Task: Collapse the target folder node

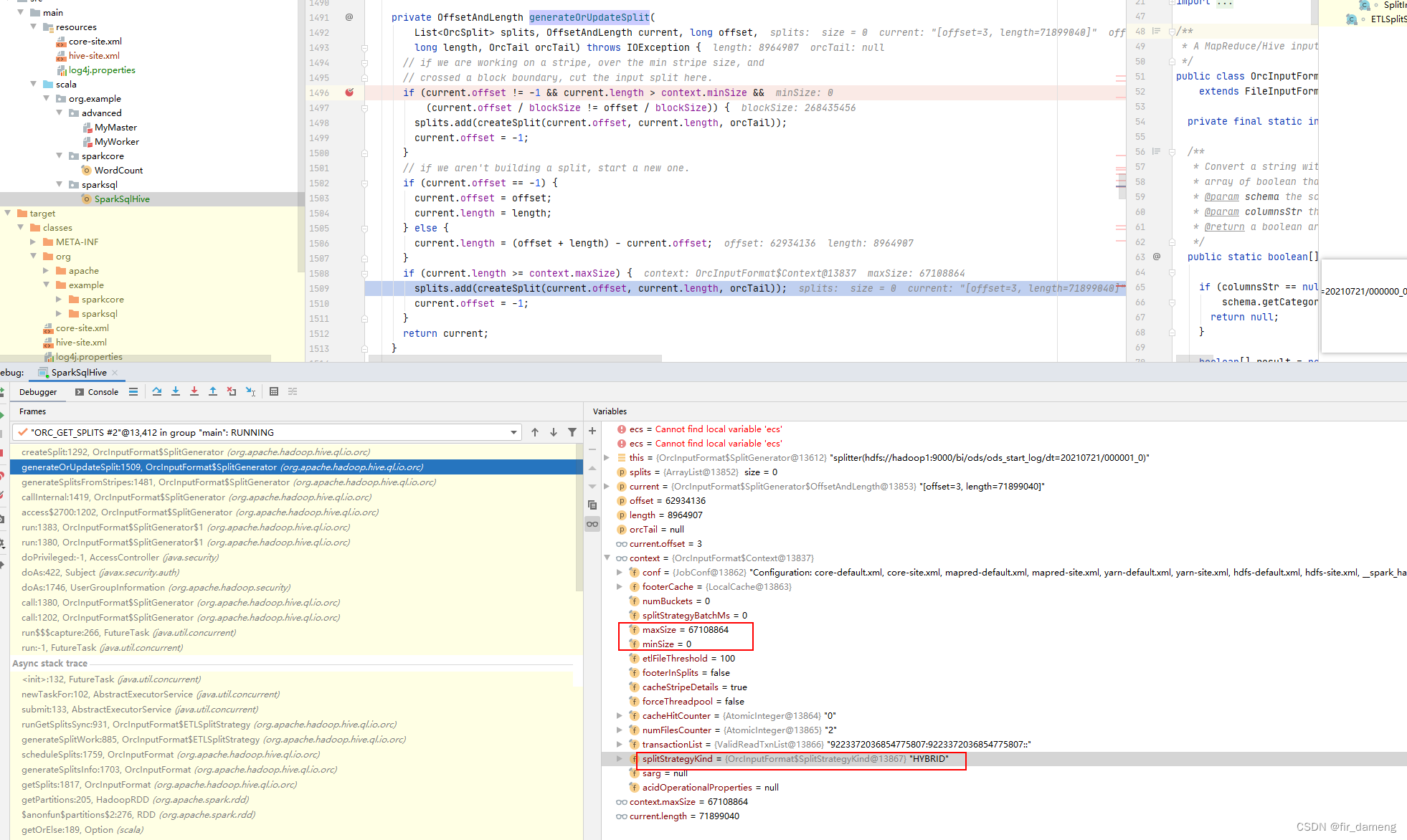Action: pos(8,213)
